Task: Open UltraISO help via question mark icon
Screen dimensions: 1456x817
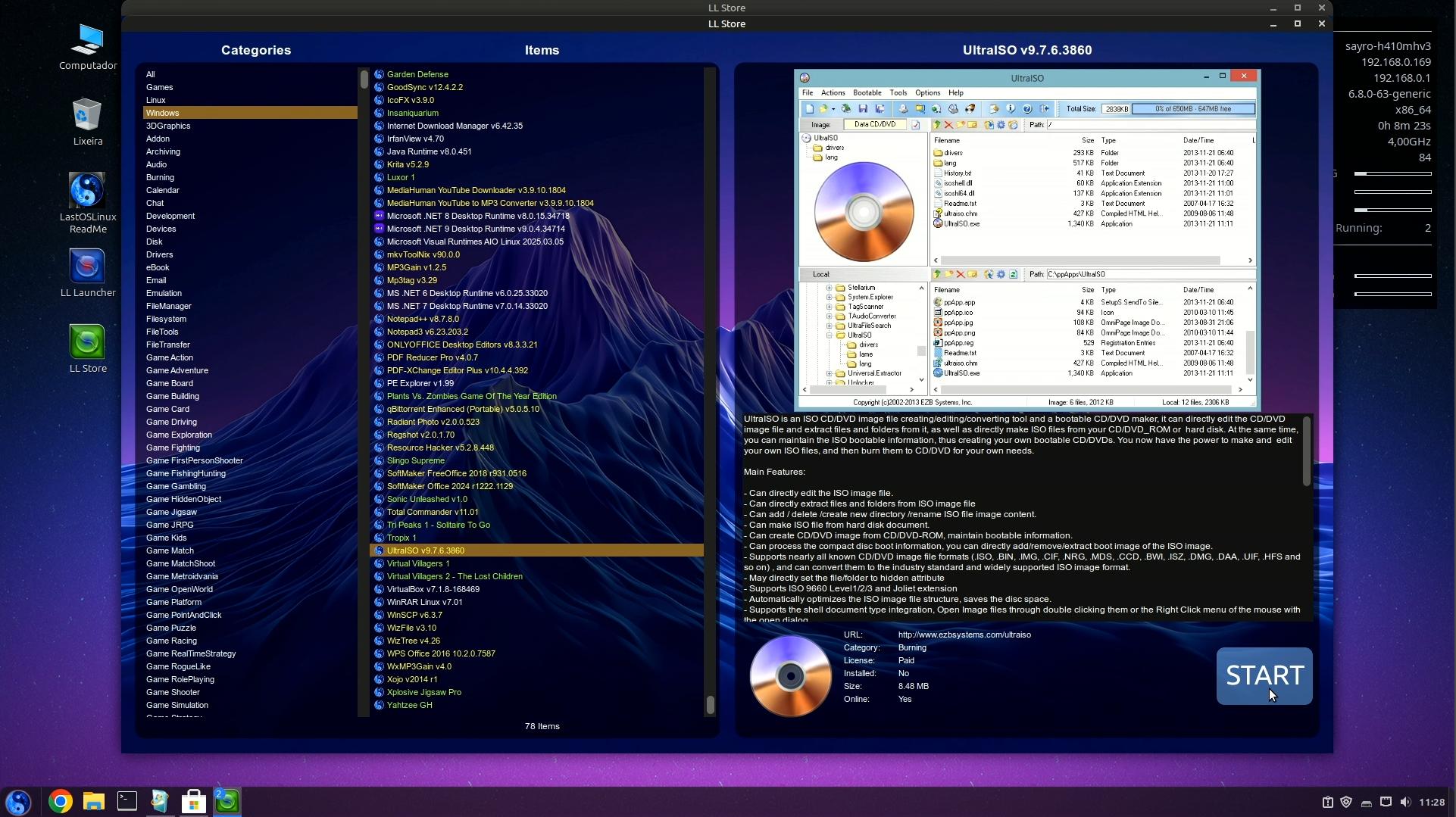Action: [x=1026, y=109]
